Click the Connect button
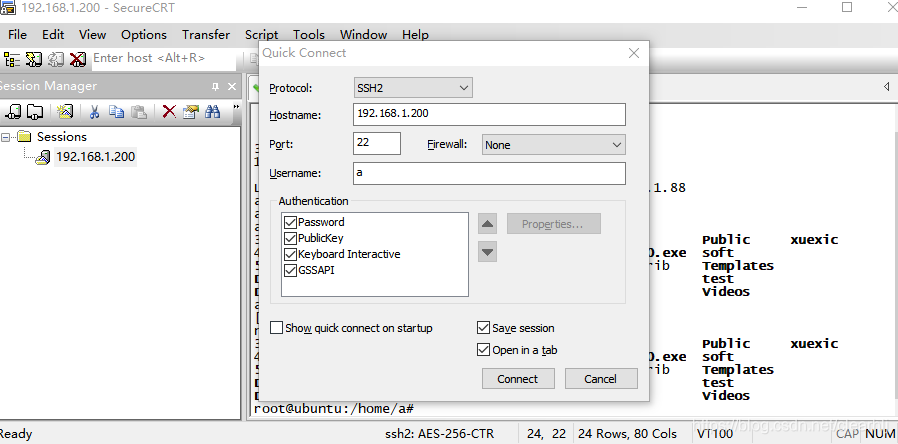Screen dimensions: 898x444 [518, 379]
